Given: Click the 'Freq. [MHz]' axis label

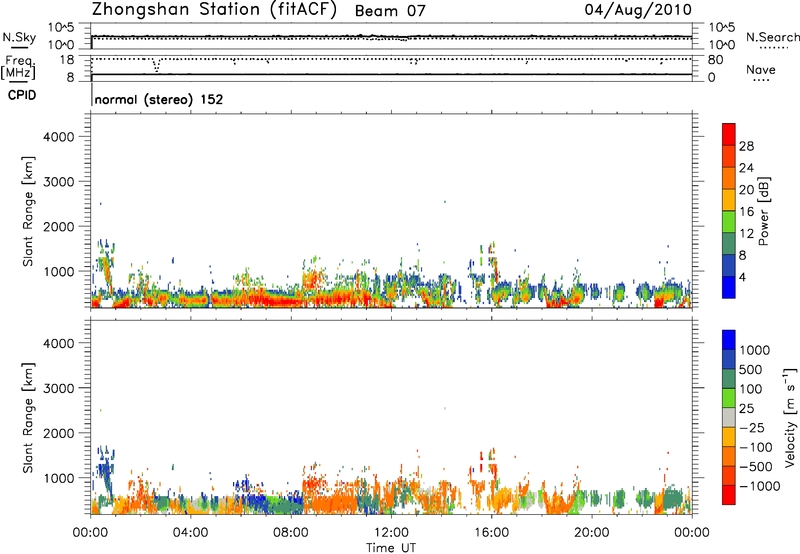Looking at the screenshot, I should click(19, 68).
